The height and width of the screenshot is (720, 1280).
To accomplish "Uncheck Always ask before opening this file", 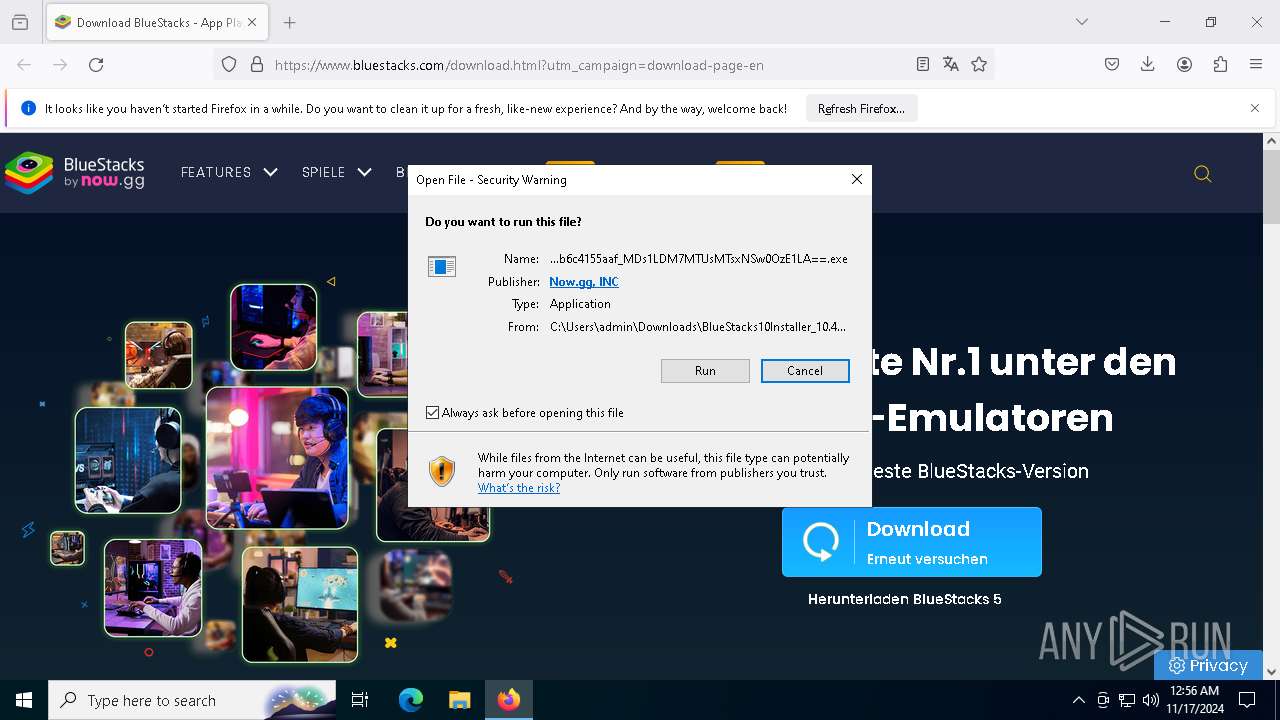I will point(432,413).
